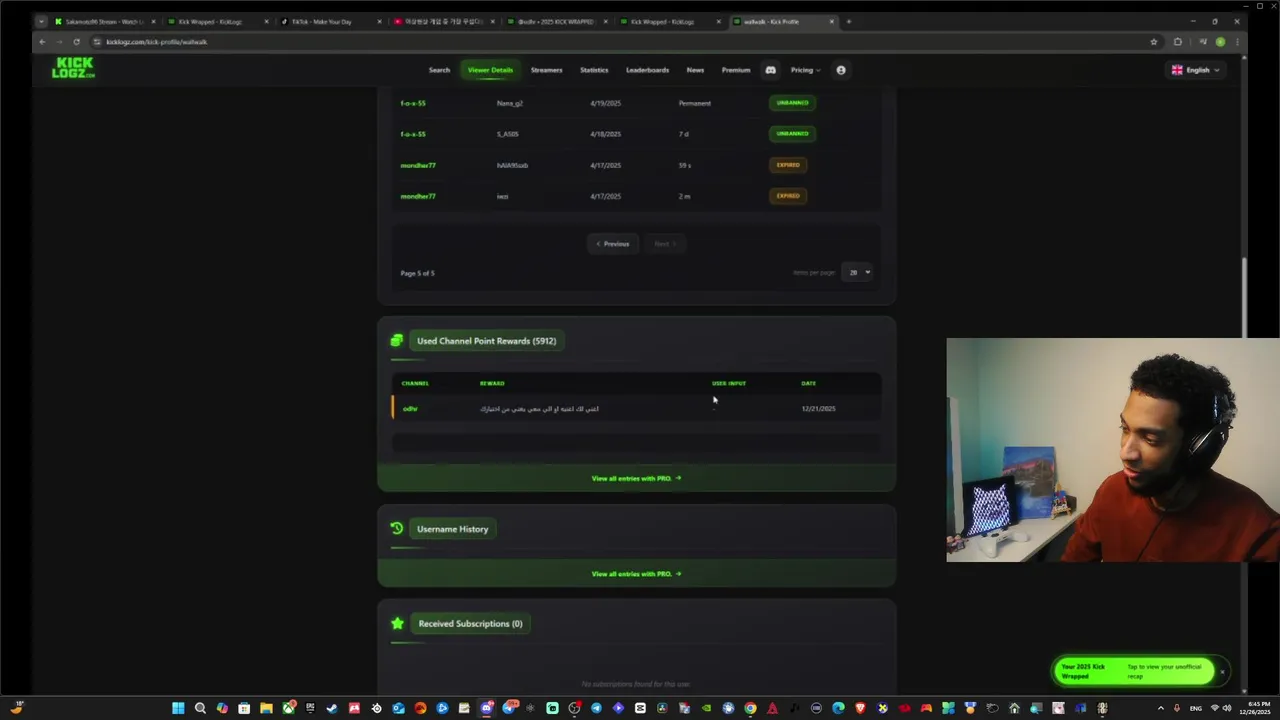Open the browser three-dot menu
The width and height of the screenshot is (1280, 720).
(x=1238, y=42)
